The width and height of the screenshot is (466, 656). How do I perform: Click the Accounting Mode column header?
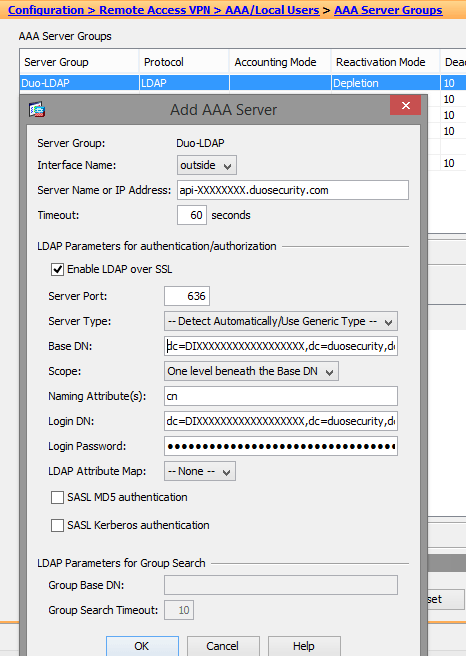(280, 62)
